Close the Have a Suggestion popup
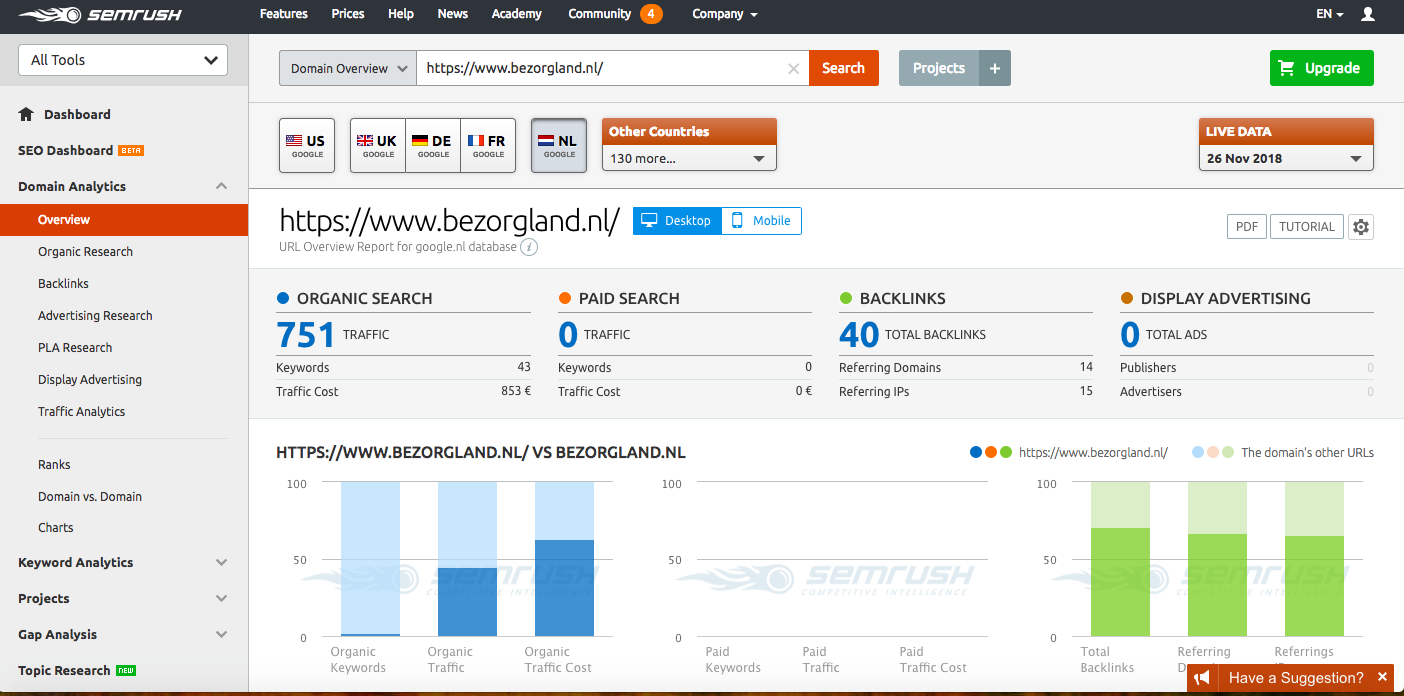The height and width of the screenshot is (696, 1404). (1383, 677)
